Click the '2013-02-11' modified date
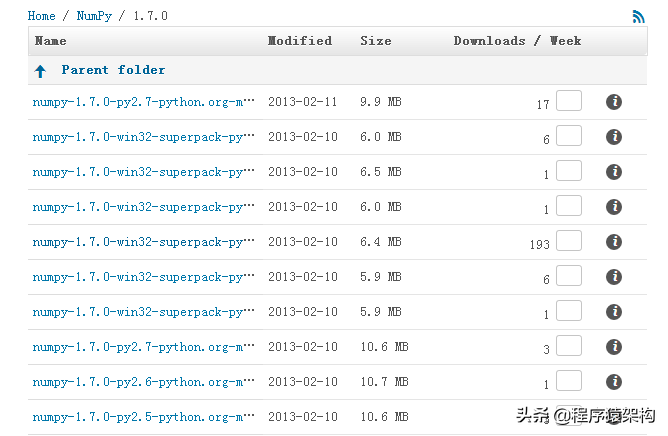Screen dimensions: 668x436 click(302, 102)
